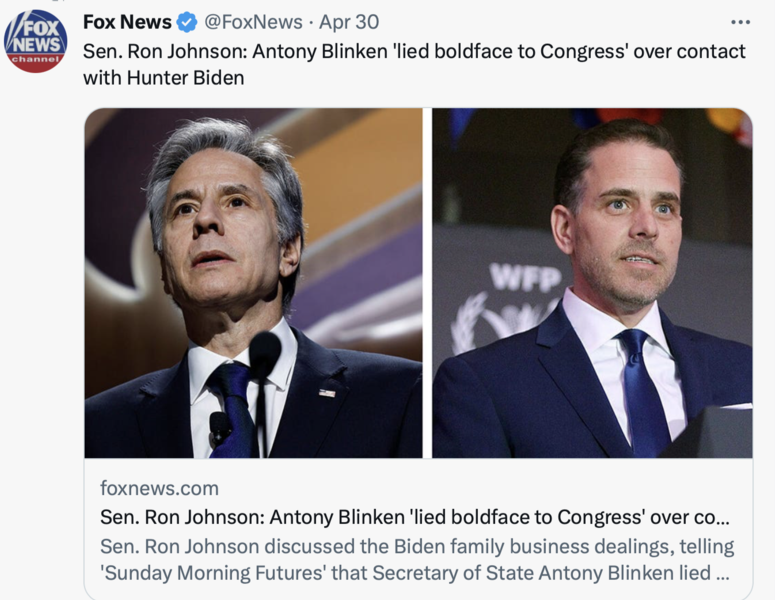Open the Apr 30 timestamp permalink

pyautogui.click(x=349, y=22)
